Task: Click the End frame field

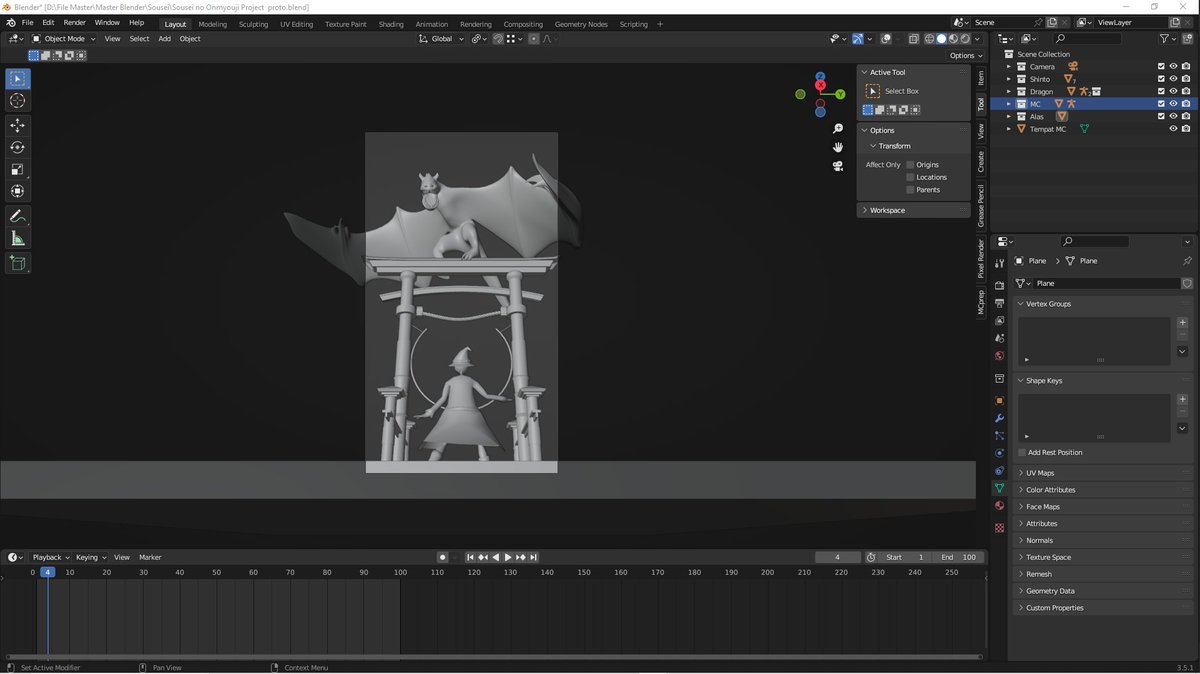Action: pyautogui.click(x=959, y=557)
